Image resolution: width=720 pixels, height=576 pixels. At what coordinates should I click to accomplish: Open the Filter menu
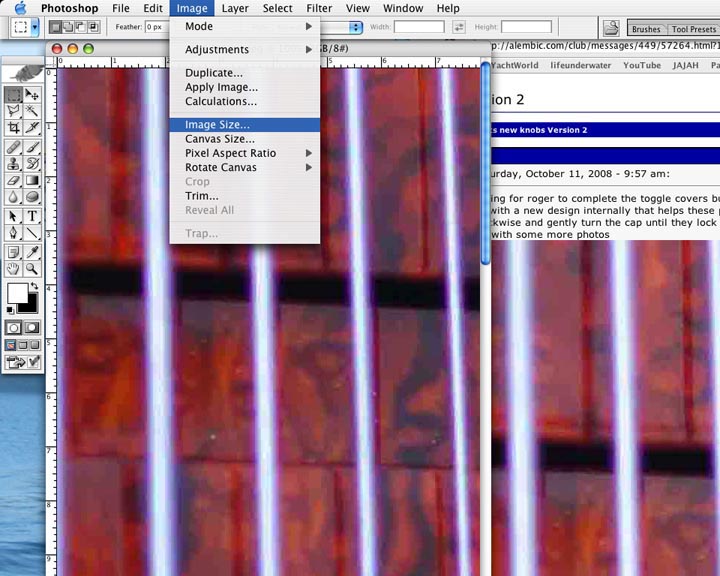point(319,8)
